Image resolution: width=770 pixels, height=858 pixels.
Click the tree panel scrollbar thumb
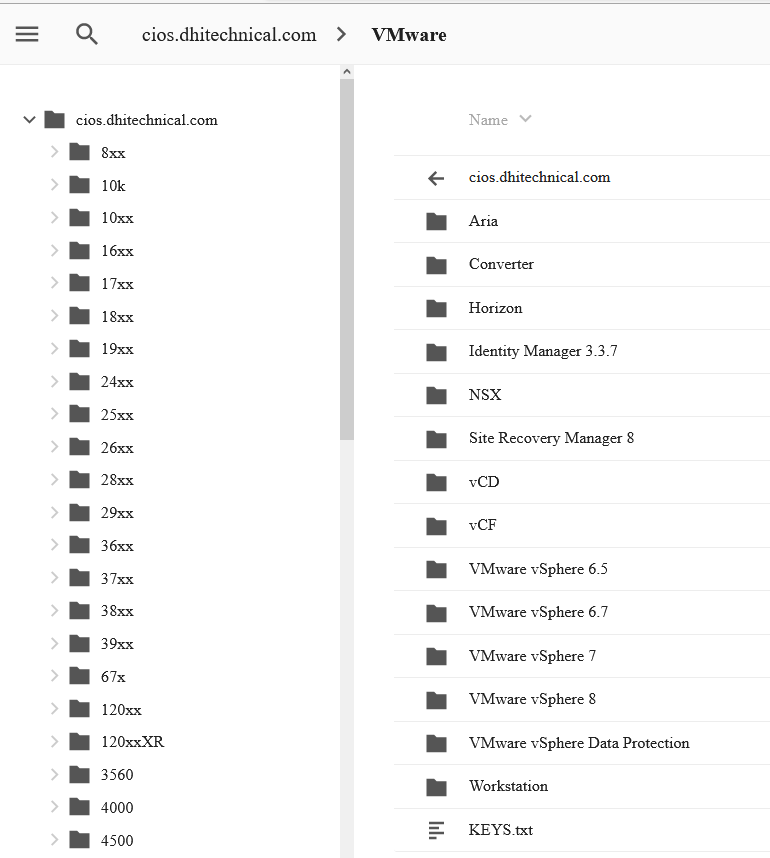346,259
